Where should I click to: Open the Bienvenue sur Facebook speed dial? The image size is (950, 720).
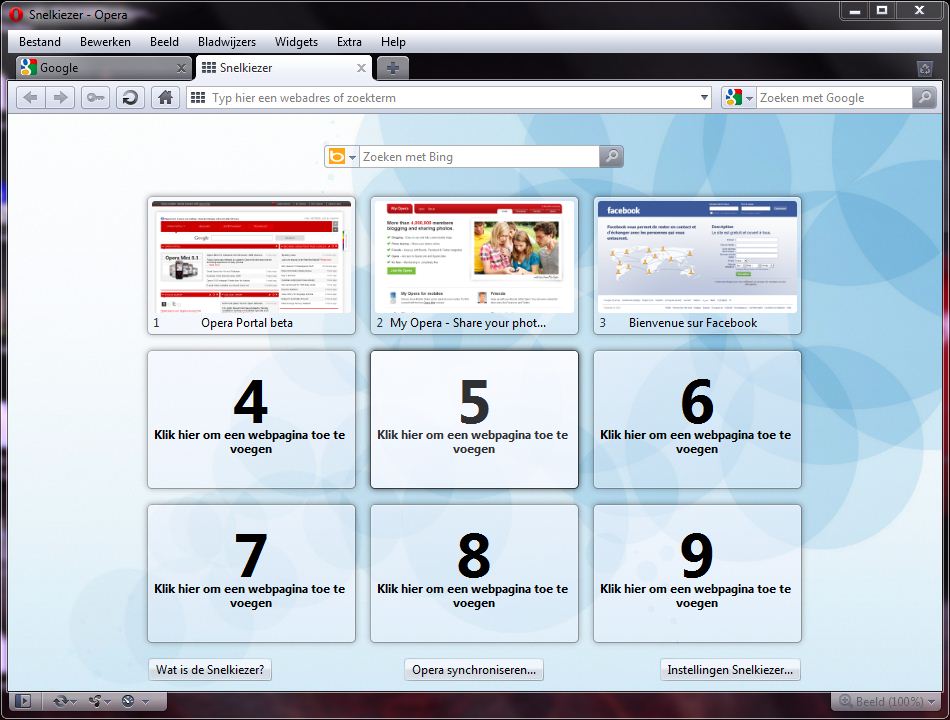(x=697, y=265)
